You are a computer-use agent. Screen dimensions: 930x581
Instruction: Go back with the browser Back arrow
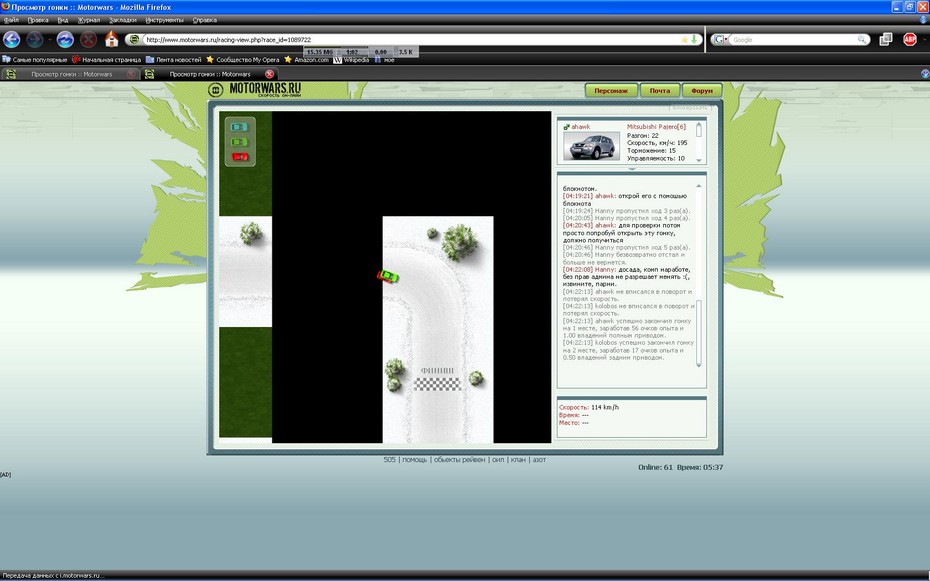[12, 40]
